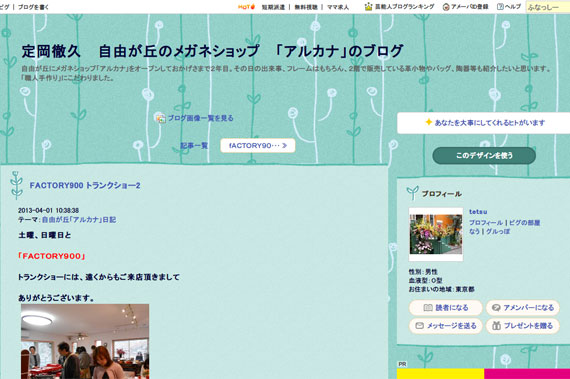Click the search input field at top
570x379 pixels.
[548, 7]
